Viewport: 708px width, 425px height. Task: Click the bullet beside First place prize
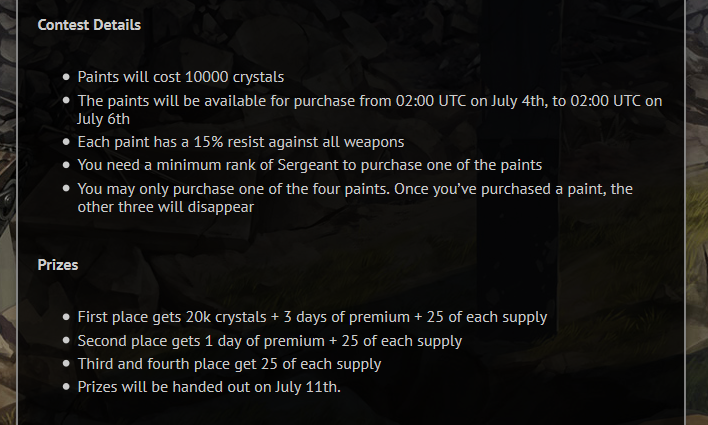point(66,317)
